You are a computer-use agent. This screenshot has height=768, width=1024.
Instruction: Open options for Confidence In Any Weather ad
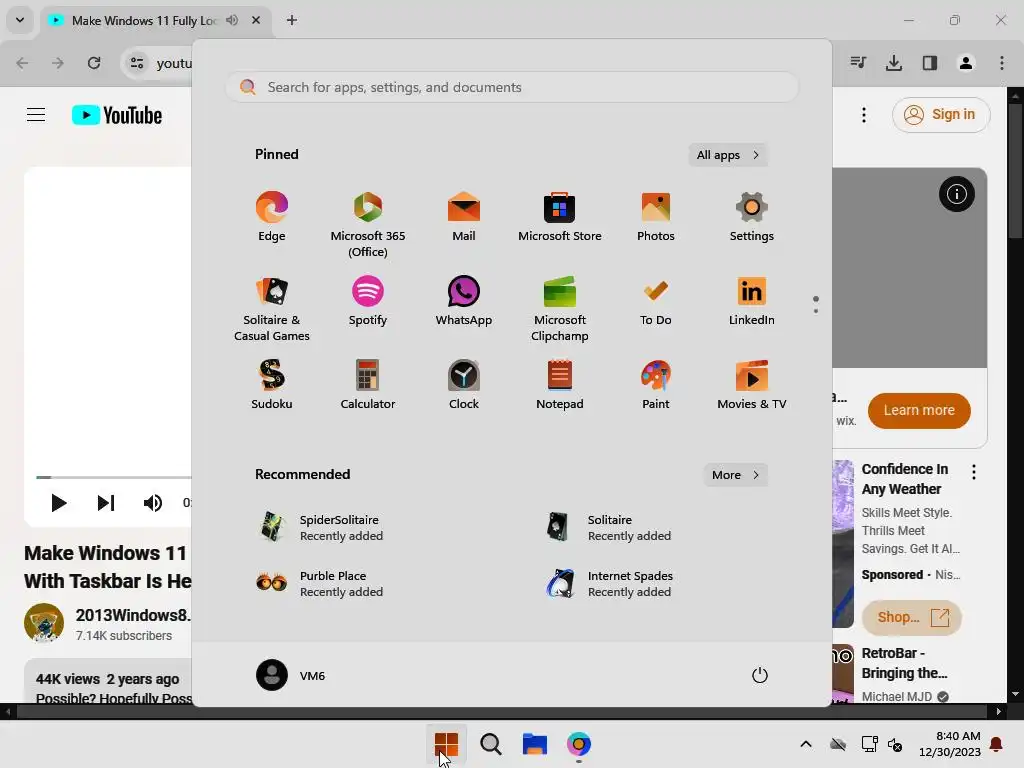(x=974, y=472)
